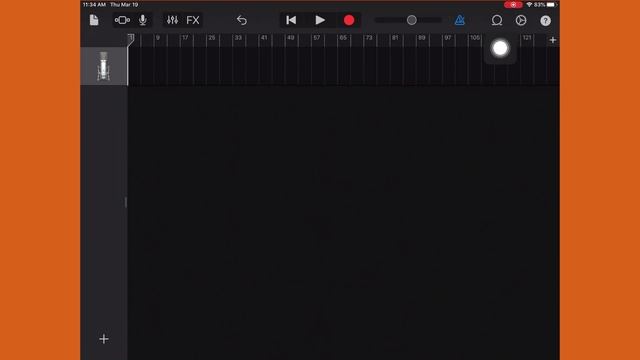Switch to Tracks view button

[122, 20]
